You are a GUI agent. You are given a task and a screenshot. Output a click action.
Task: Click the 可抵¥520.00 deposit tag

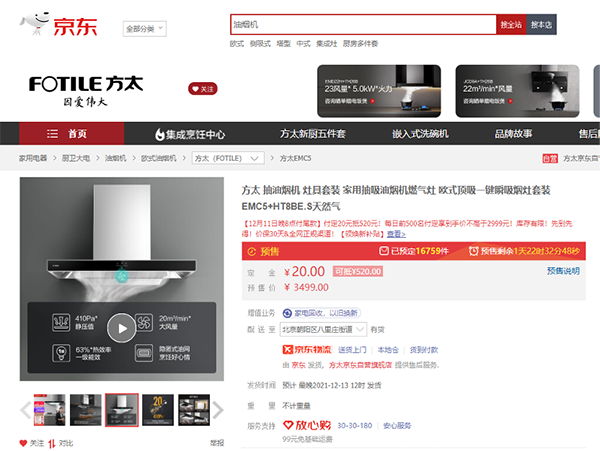pyautogui.click(x=358, y=272)
